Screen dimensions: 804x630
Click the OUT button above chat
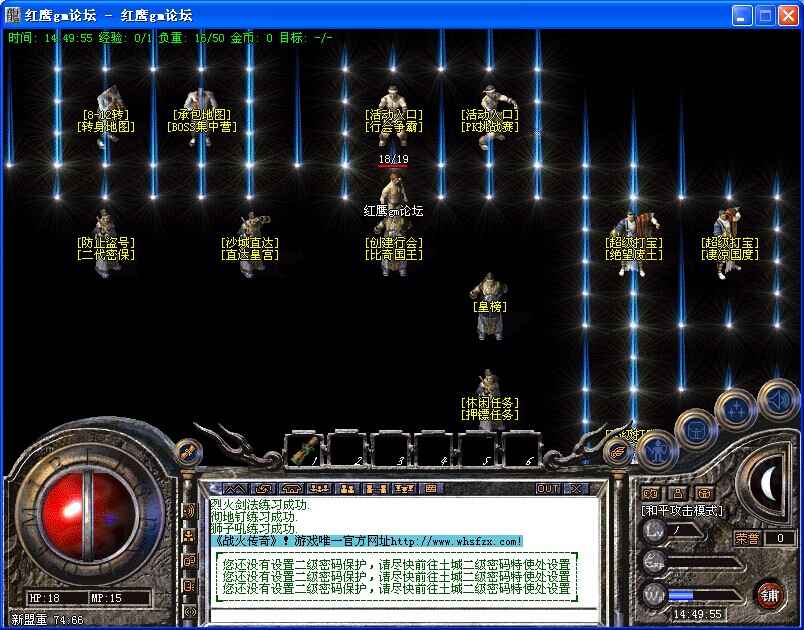[x=548, y=489]
